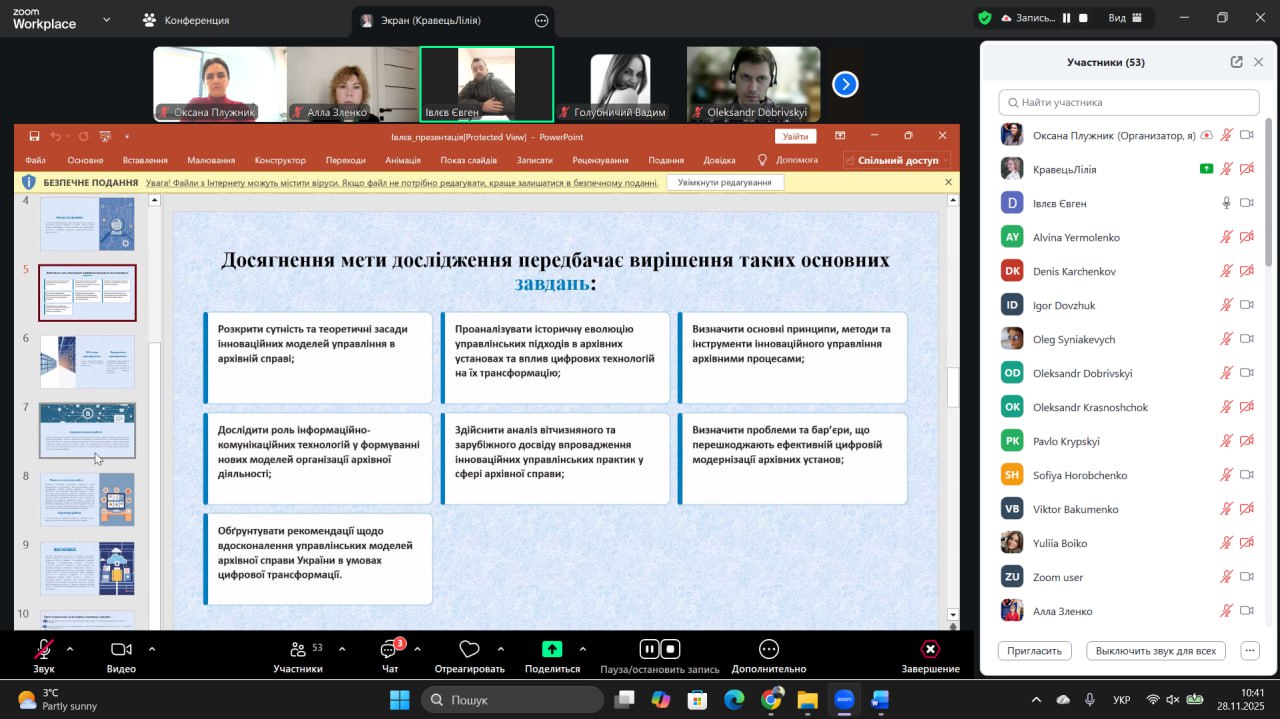
Task: Expand audio options chevron next to microphone
Action: point(70,648)
